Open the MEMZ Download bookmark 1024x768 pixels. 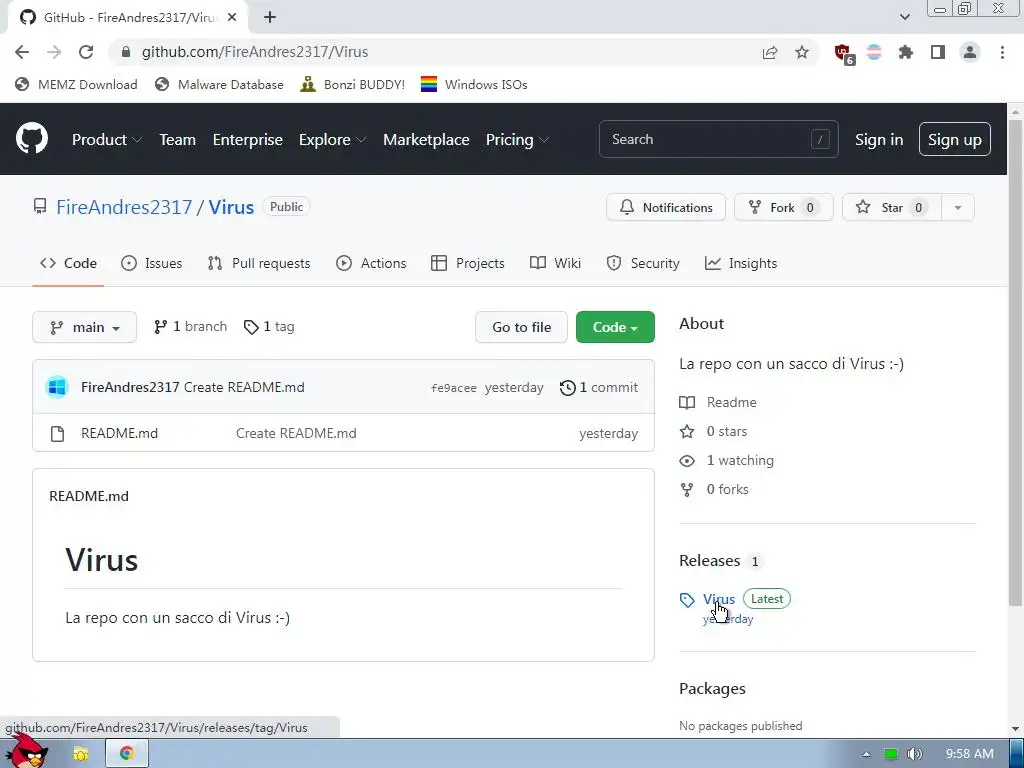point(76,85)
